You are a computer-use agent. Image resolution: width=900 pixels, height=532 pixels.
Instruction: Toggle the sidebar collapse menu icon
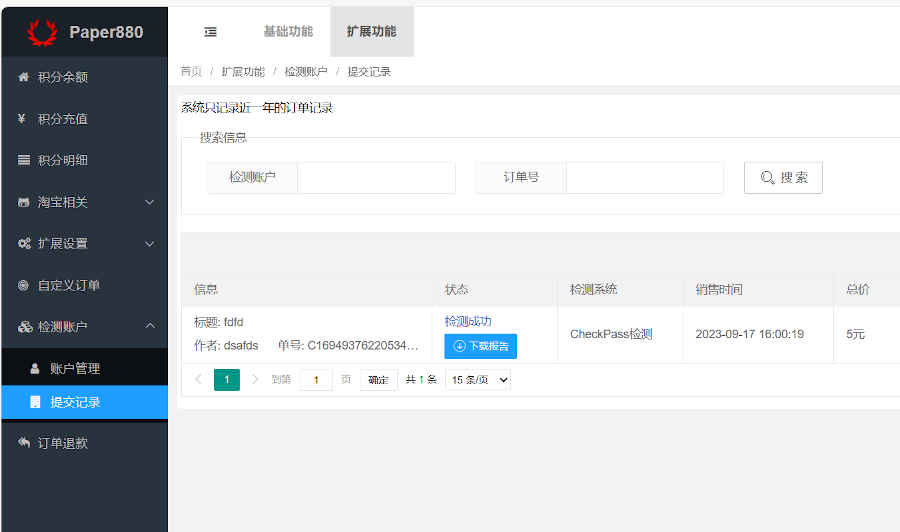click(211, 32)
